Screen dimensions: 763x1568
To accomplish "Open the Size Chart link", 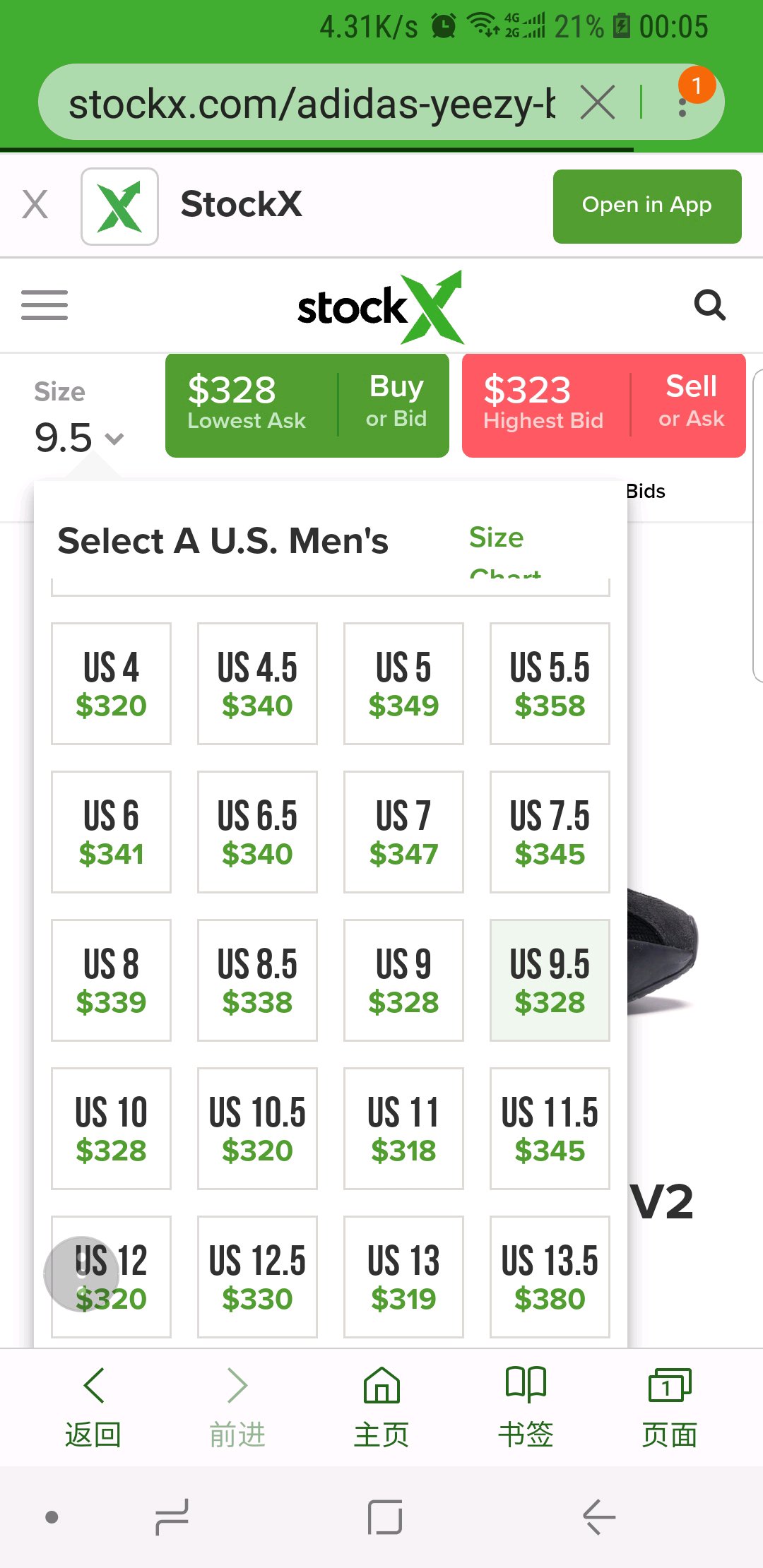I will [505, 552].
